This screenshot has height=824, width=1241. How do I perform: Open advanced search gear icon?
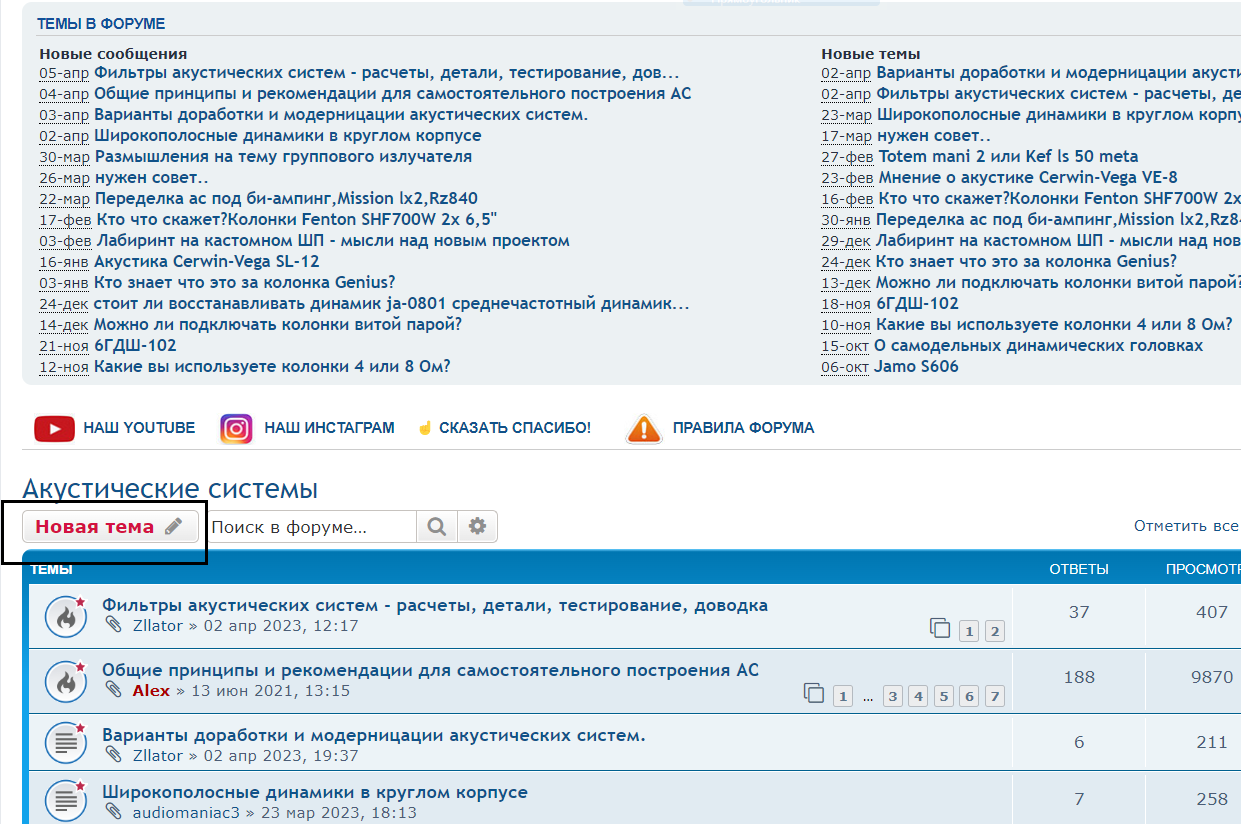coord(477,526)
